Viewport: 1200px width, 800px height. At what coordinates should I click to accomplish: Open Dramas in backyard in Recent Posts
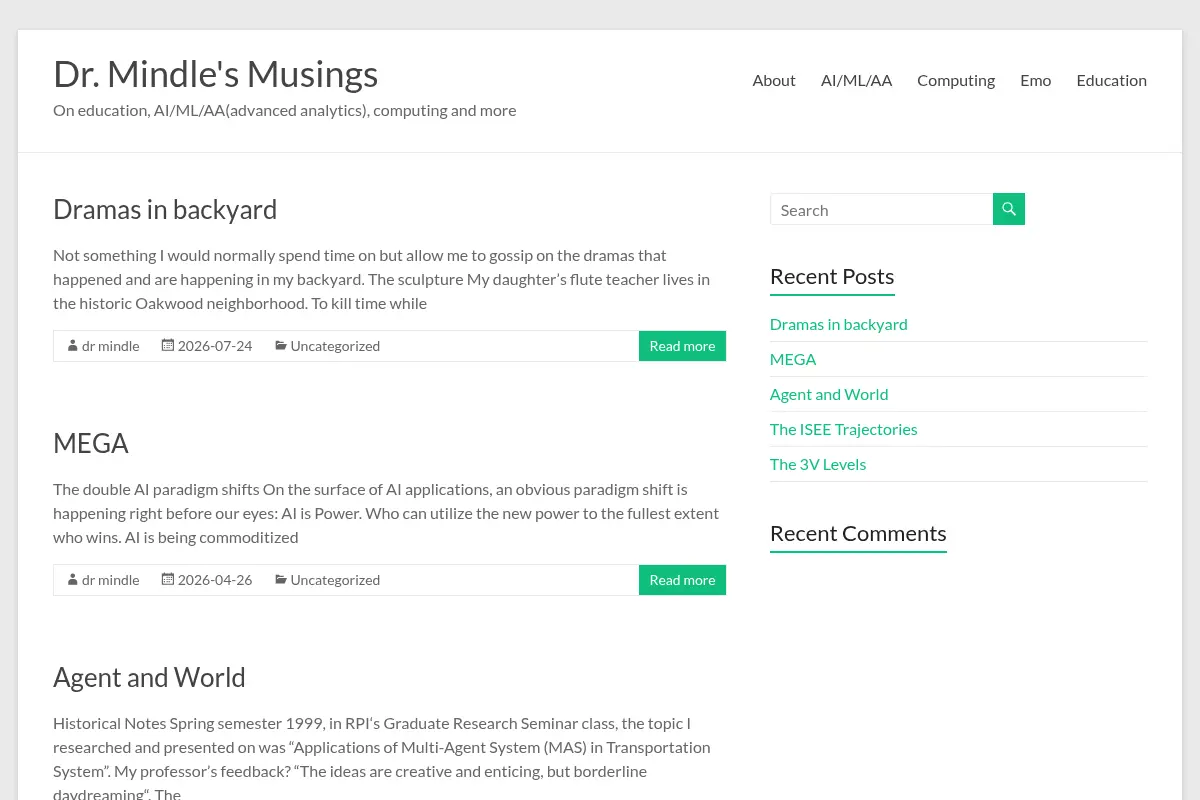coord(839,324)
